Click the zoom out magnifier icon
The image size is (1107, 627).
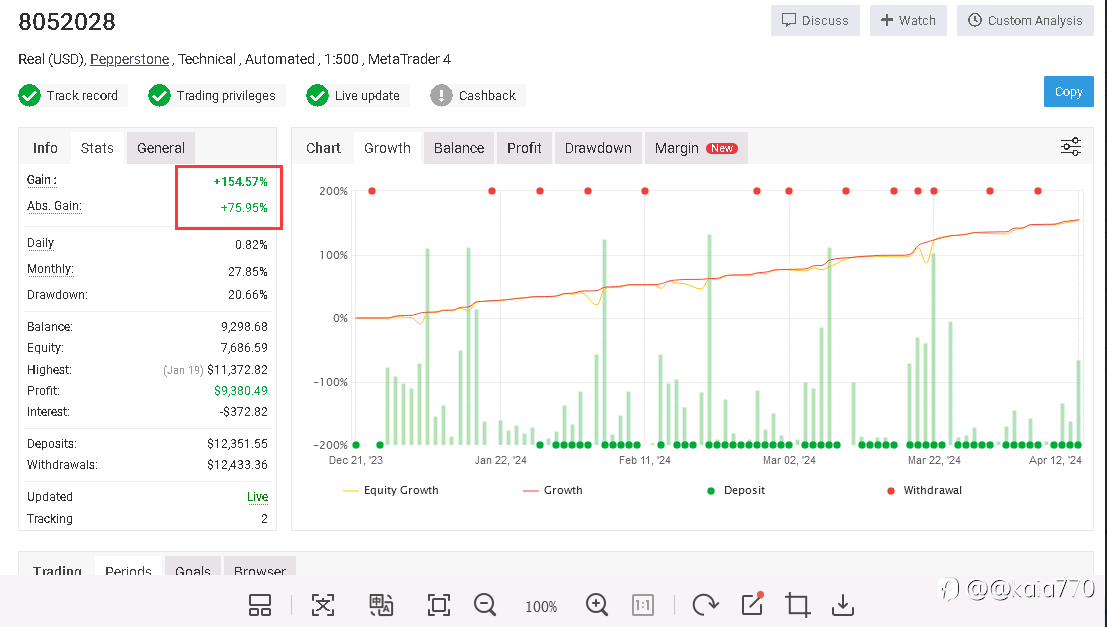click(x=485, y=605)
